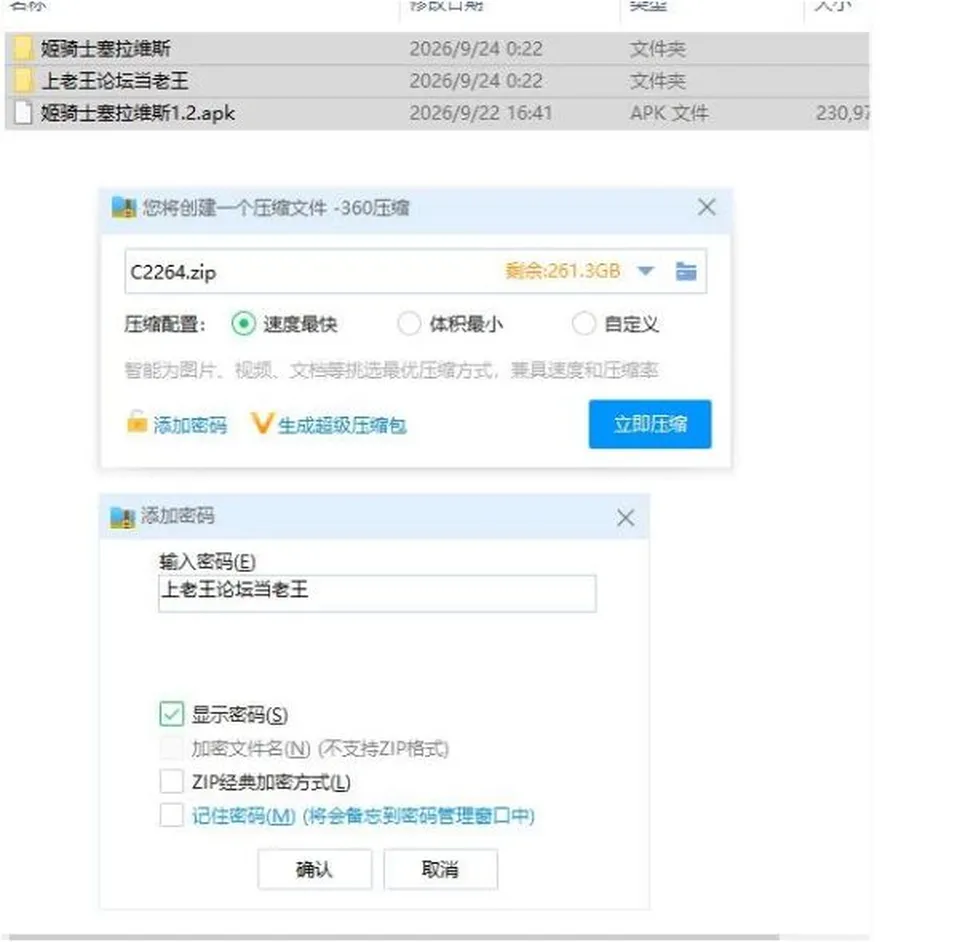Uncheck the 显示密码(S) checkbox
The image size is (960, 942).
coord(171,714)
